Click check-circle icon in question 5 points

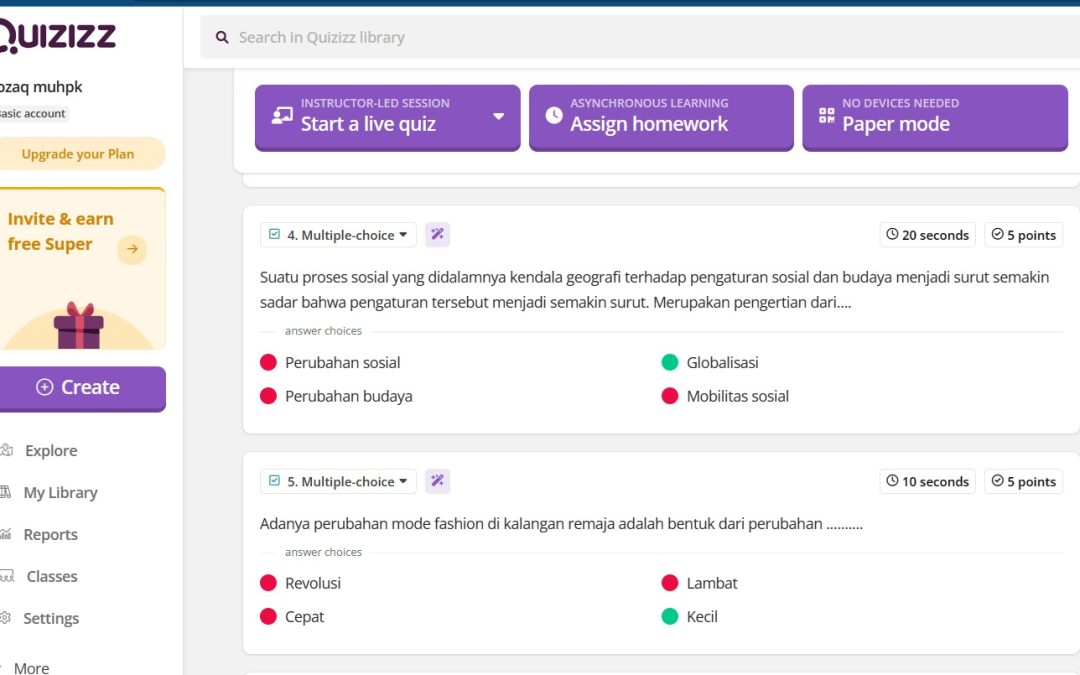point(997,481)
